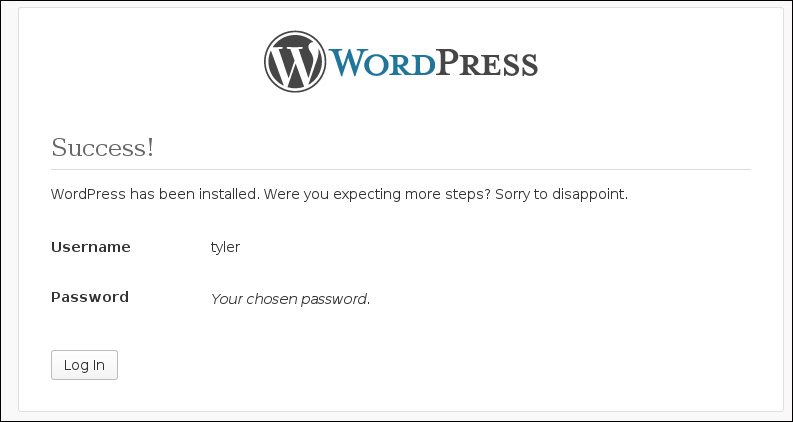Click the word "installed" in the message

[230, 194]
